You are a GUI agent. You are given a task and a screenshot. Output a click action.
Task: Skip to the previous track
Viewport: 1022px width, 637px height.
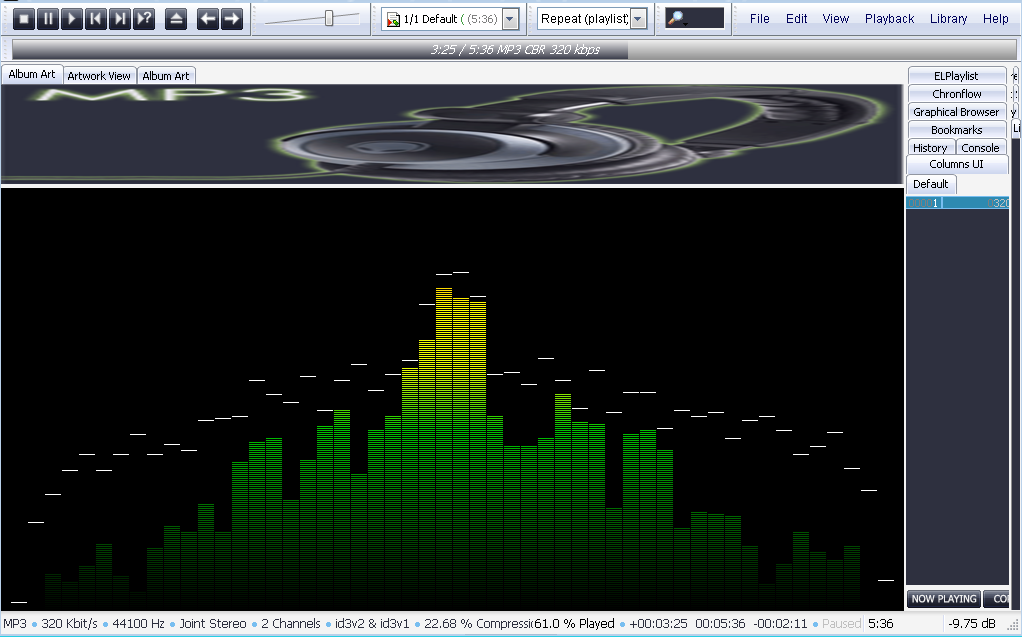tap(96, 19)
